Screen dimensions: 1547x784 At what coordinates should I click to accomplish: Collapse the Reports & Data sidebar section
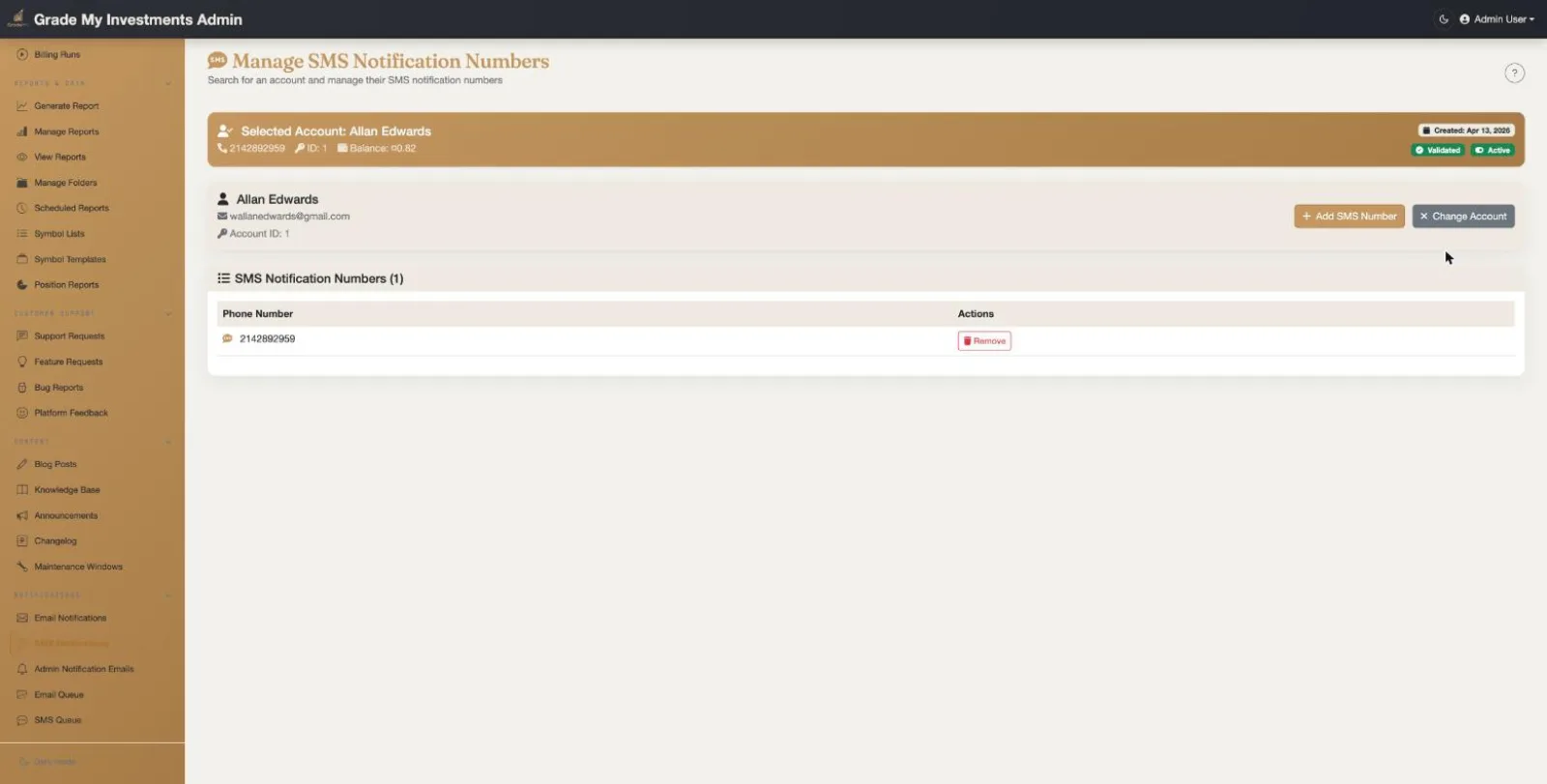168,83
